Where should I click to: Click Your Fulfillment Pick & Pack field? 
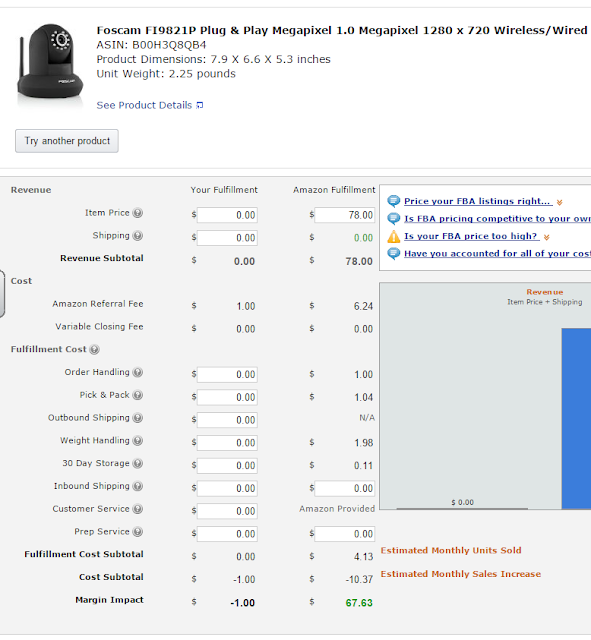227,398
